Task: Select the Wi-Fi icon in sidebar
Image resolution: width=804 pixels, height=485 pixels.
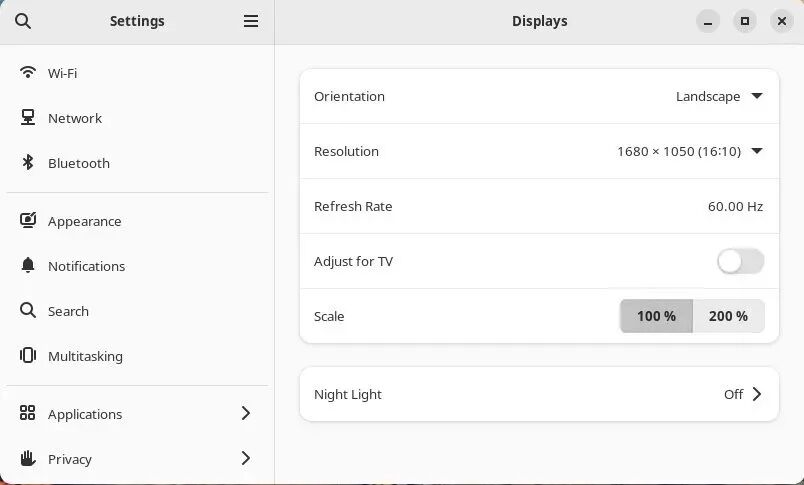Action: 28,73
